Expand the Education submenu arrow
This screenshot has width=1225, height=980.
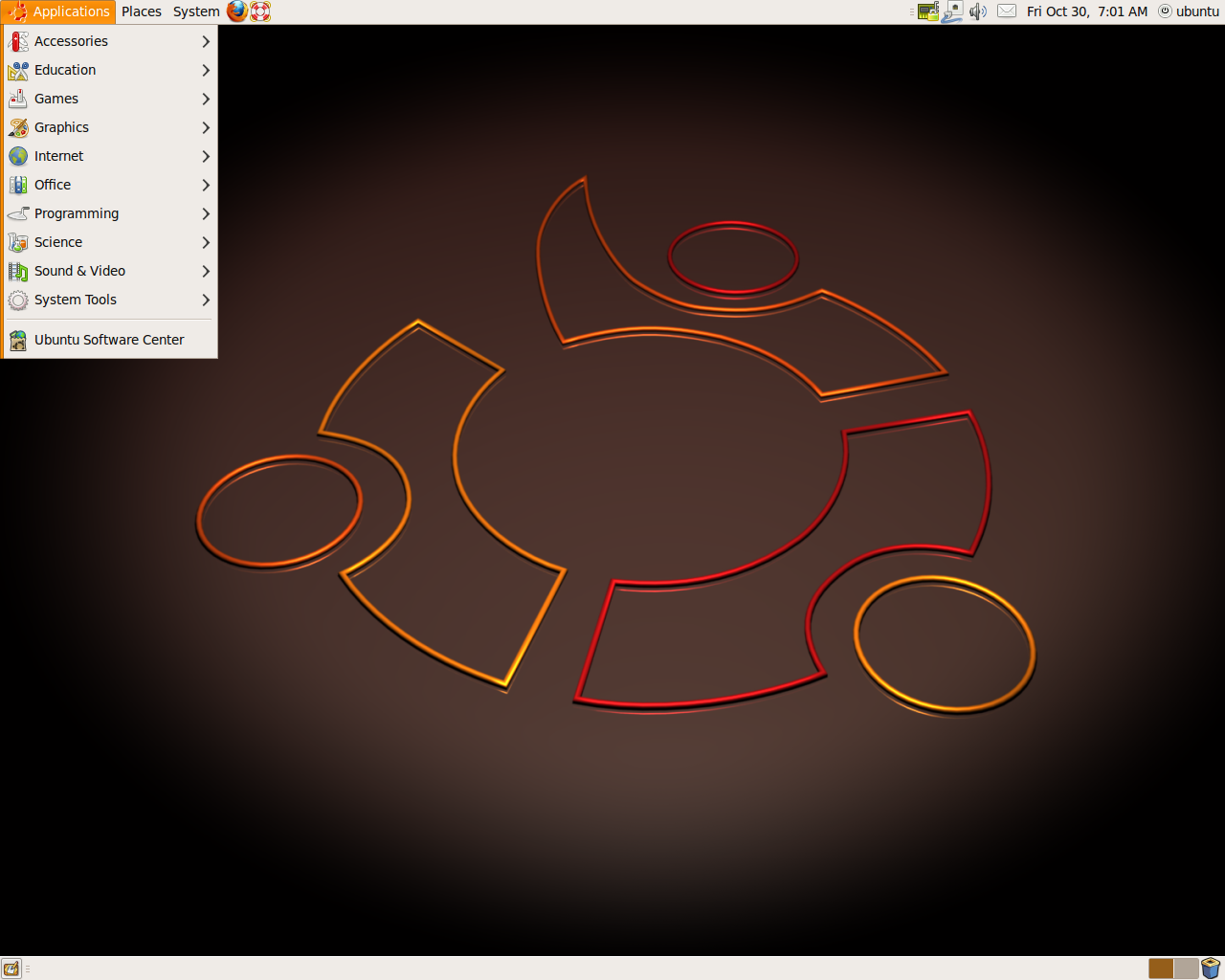pos(206,70)
